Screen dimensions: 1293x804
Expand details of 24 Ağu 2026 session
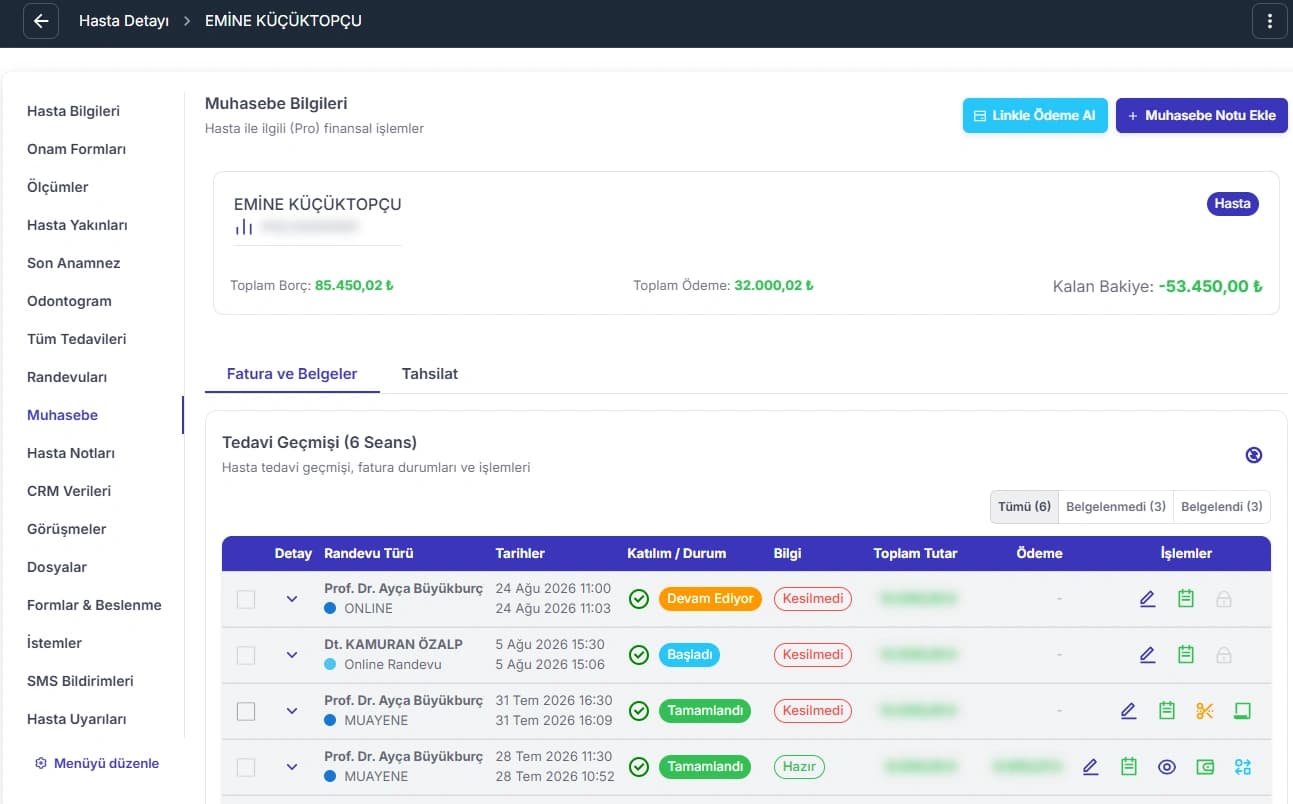(292, 599)
